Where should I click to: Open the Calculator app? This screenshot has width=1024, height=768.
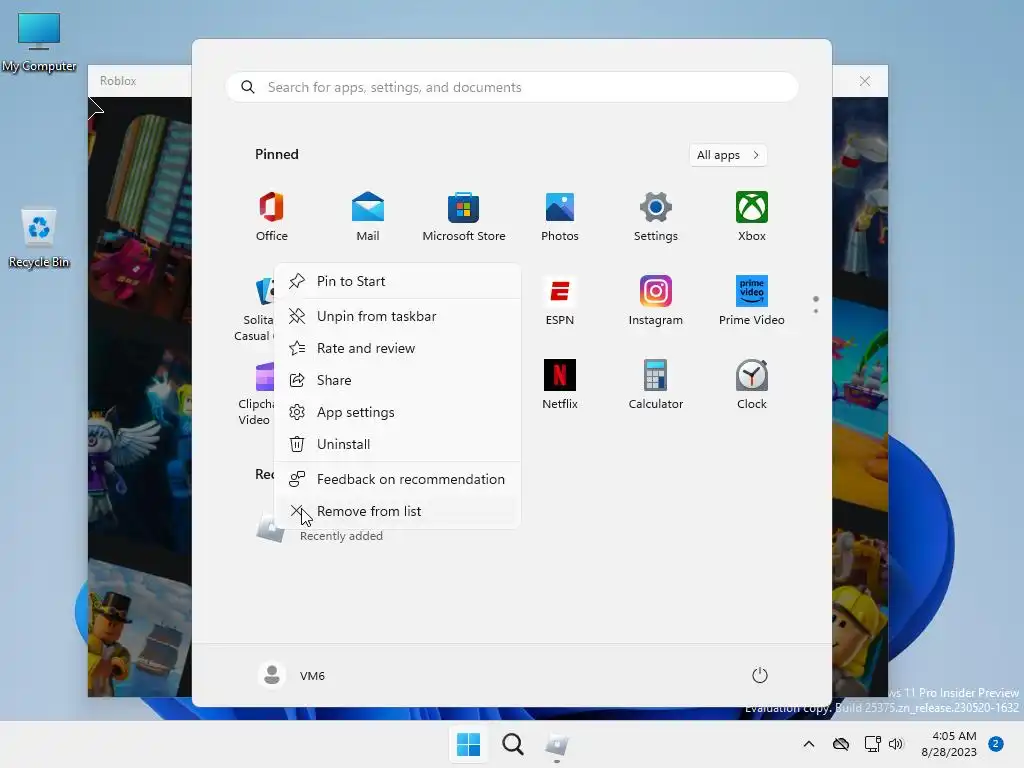point(656,385)
